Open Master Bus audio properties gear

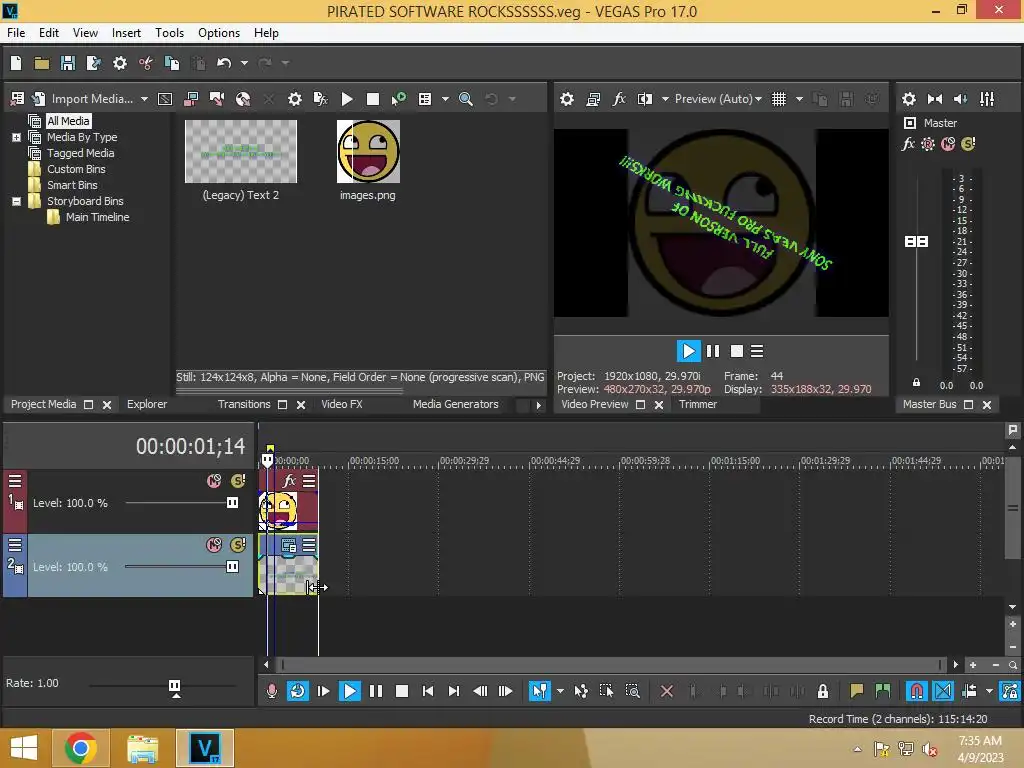tap(908, 99)
